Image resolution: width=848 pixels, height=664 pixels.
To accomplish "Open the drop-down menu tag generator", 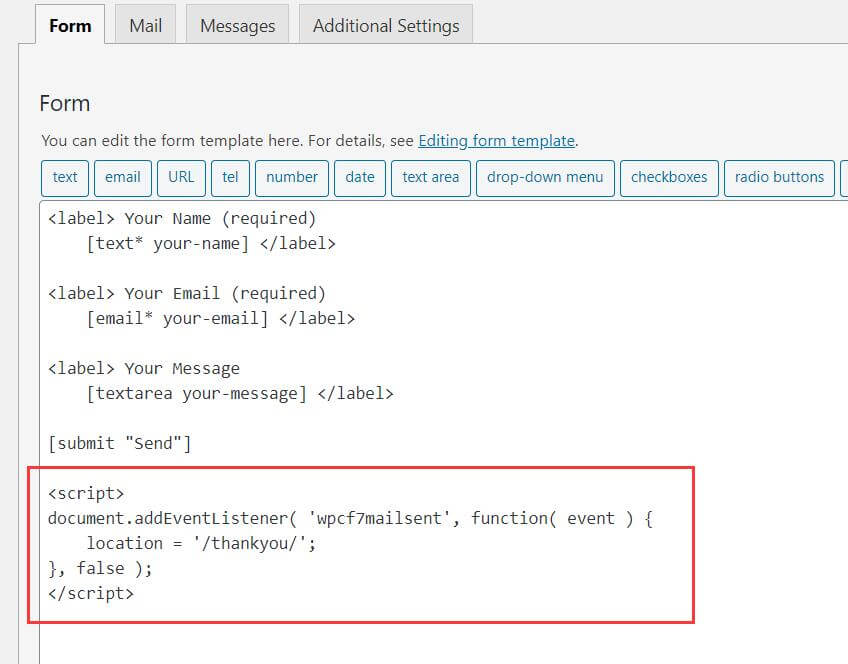I will coord(545,177).
